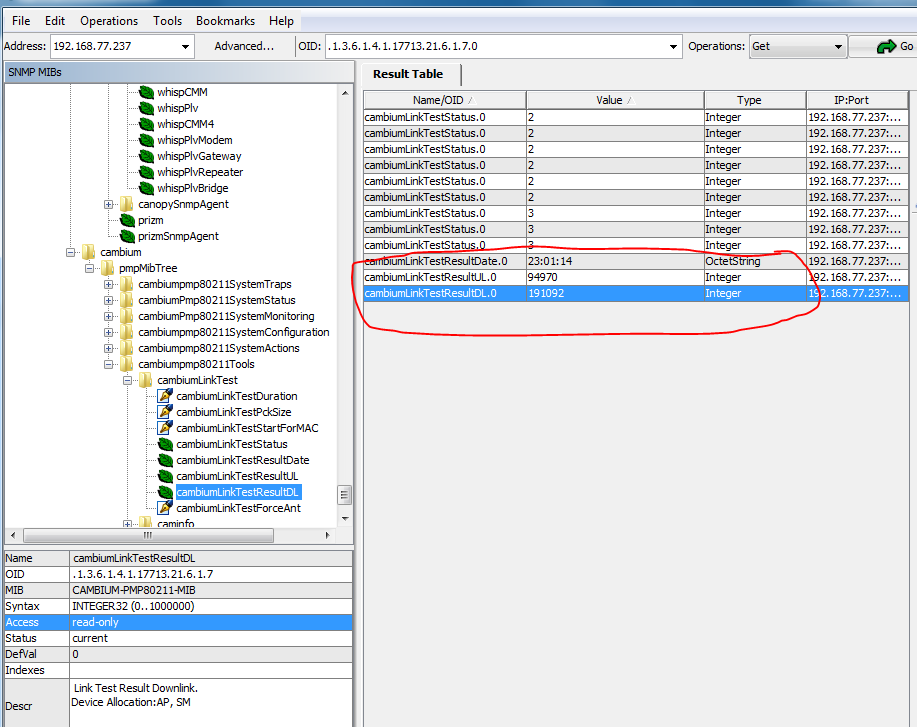This screenshot has height=727, width=917.
Task: Collapse the cambiumLinkTest node
Action: (x=127, y=380)
